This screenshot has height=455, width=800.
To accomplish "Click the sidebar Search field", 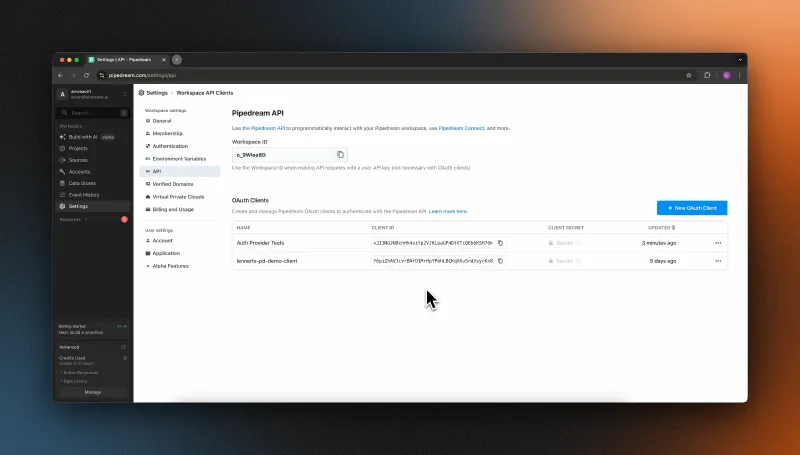I will tap(92, 113).
